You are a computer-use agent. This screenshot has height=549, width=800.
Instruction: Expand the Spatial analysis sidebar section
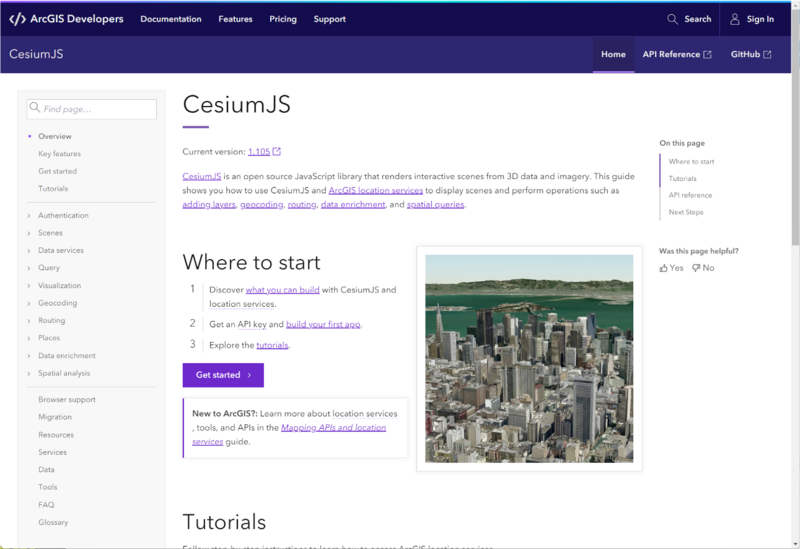coord(29,373)
